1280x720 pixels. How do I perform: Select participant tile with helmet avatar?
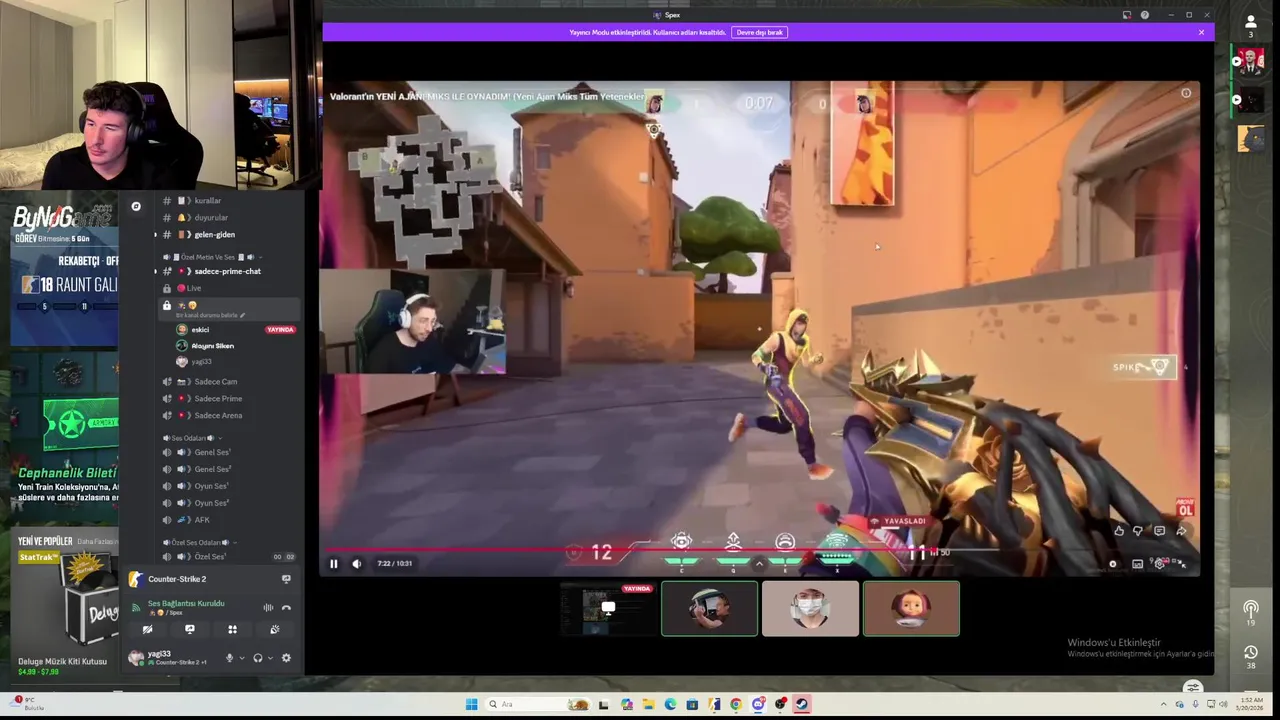coord(709,608)
